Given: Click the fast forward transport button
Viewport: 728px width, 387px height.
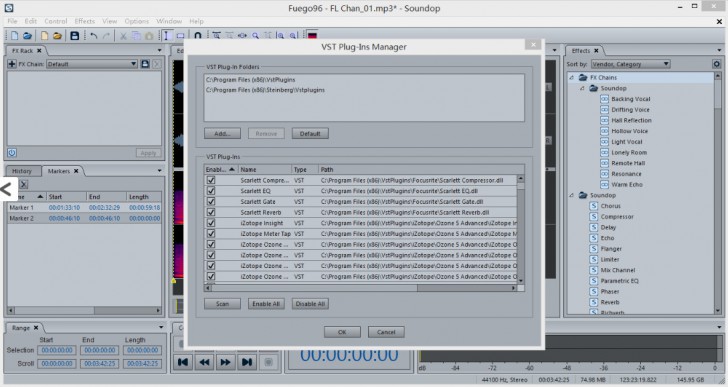Looking at the screenshot, I should tap(226, 362).
